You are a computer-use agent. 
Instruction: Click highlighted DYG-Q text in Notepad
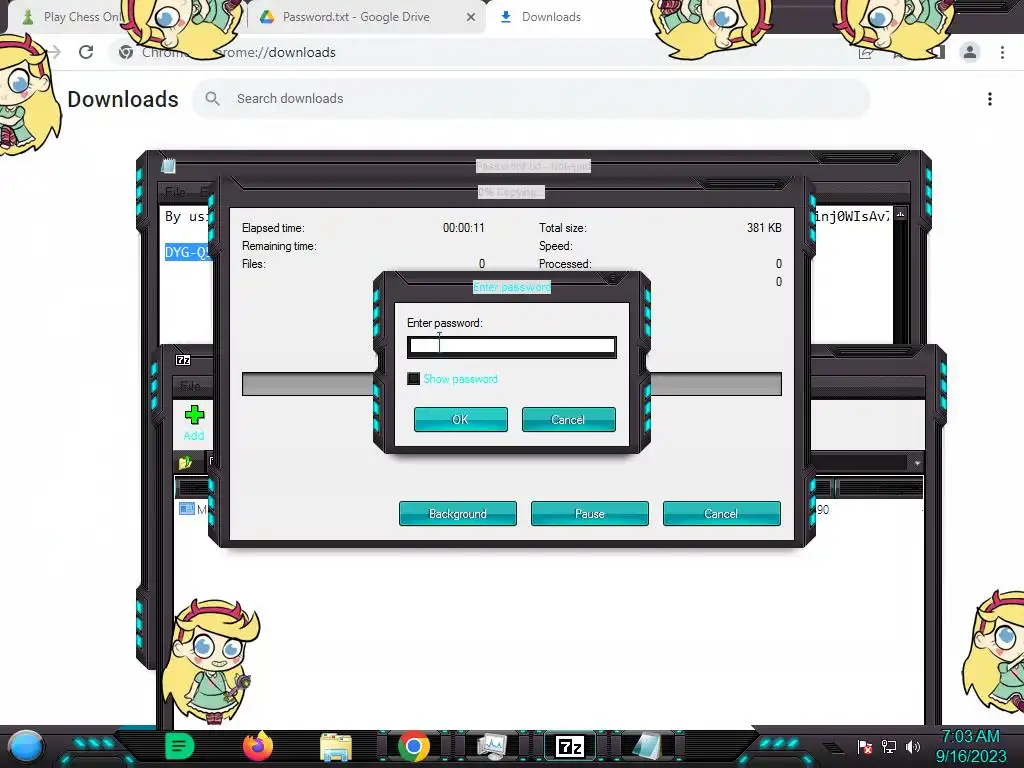187,252
